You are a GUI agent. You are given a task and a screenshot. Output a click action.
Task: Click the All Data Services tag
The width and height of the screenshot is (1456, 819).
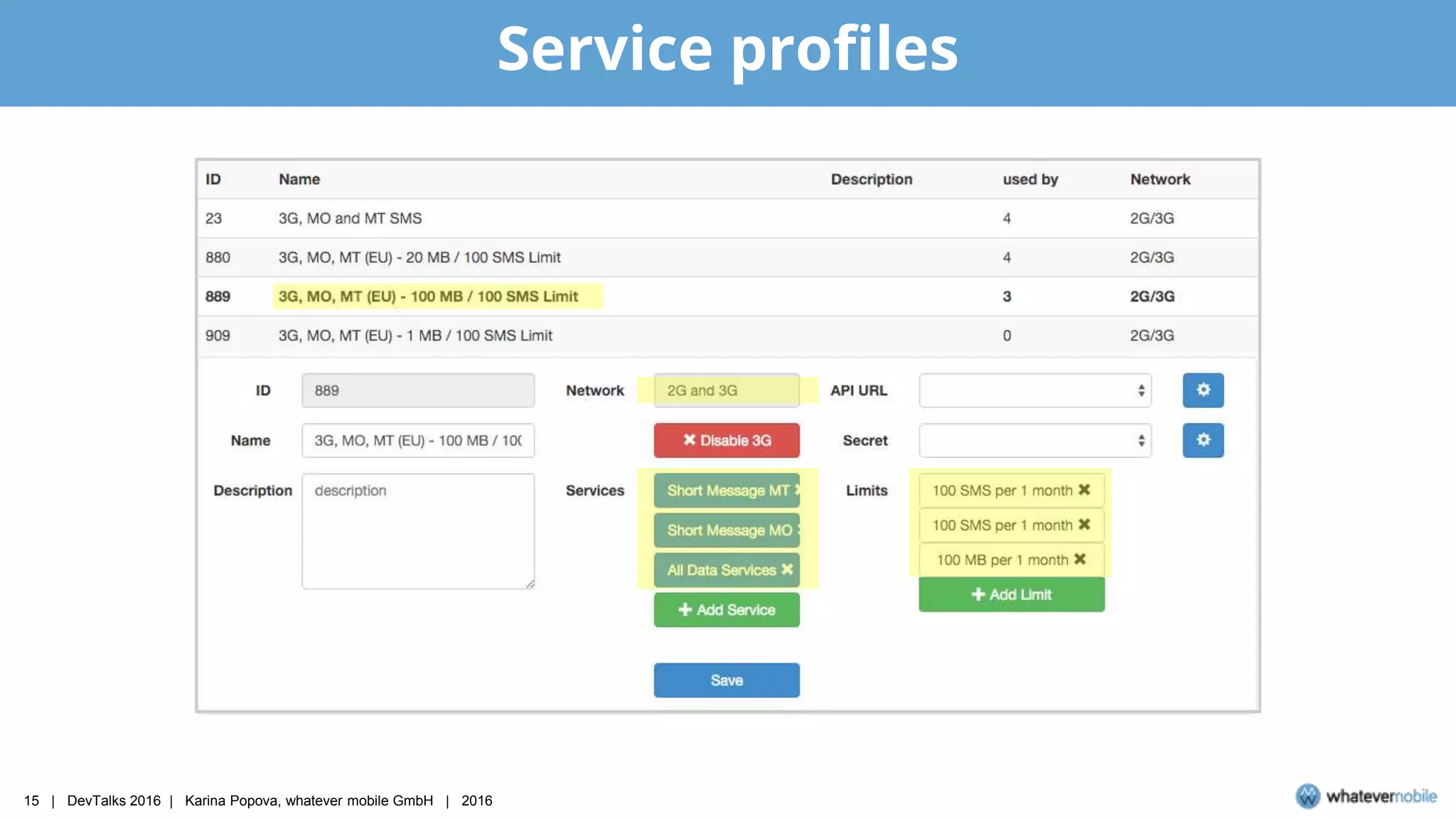click(x=727, y=570)
